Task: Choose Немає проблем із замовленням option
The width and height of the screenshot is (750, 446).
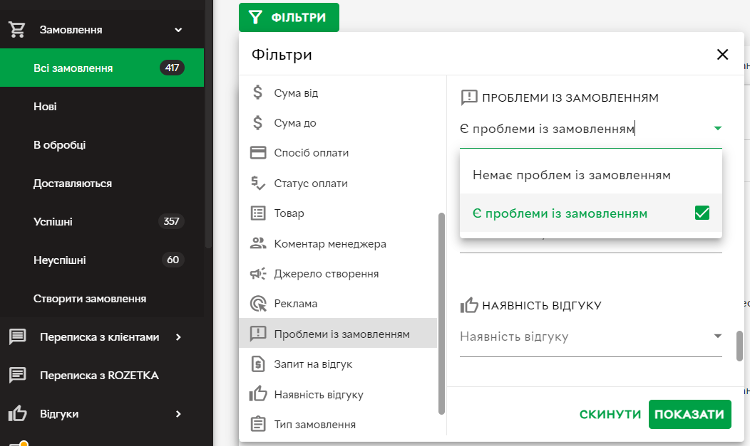Action: [x=591, y=175]
